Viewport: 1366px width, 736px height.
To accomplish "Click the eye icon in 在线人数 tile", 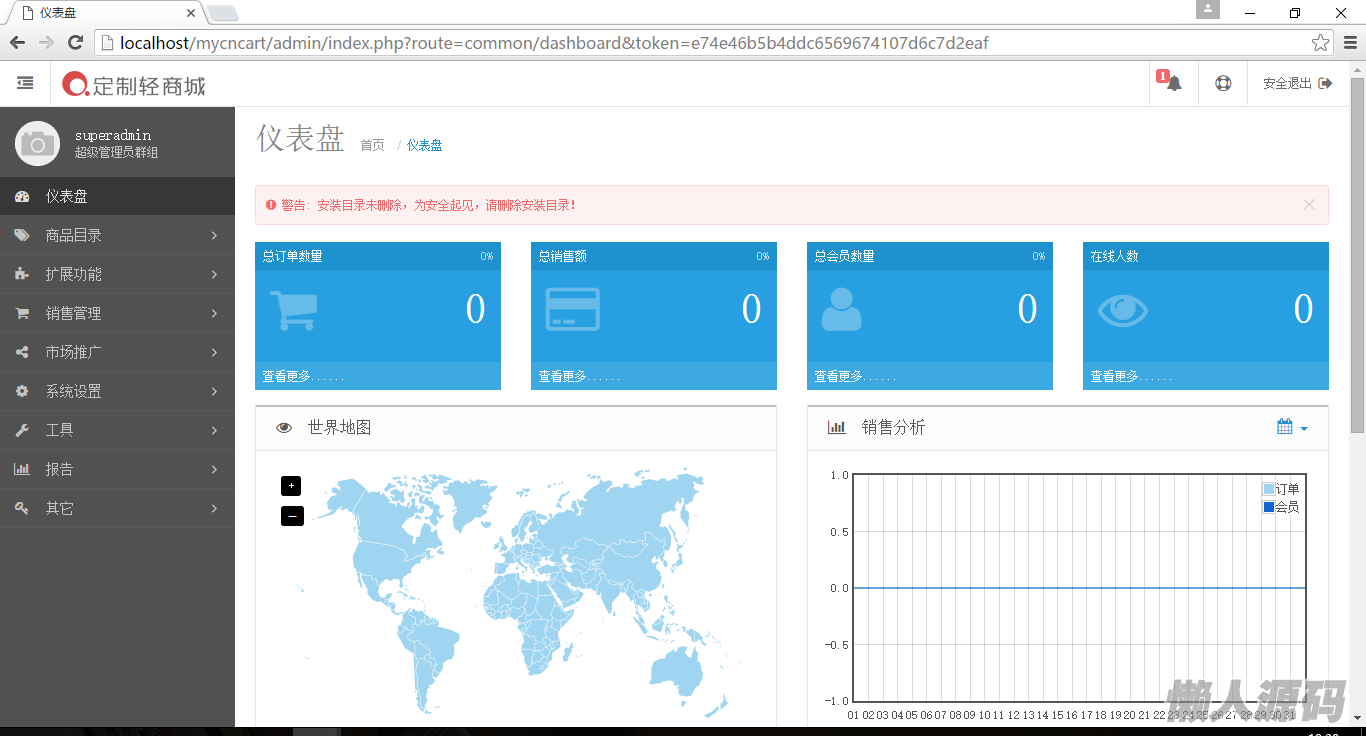I will click(x=1122, y=310).
